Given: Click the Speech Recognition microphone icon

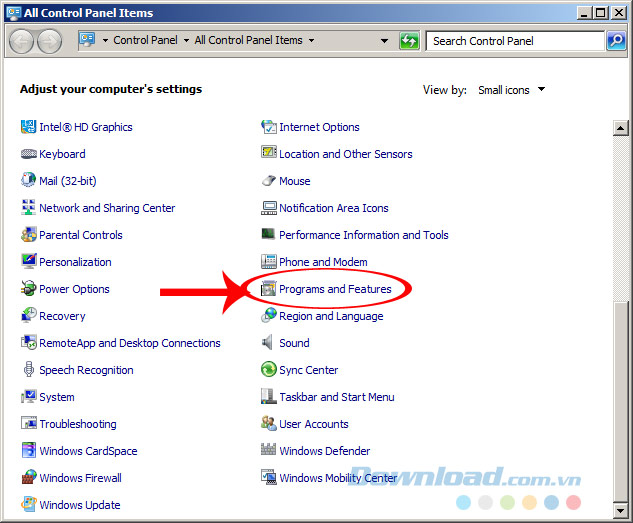Looking at the screenshot, I should point(28,369).
